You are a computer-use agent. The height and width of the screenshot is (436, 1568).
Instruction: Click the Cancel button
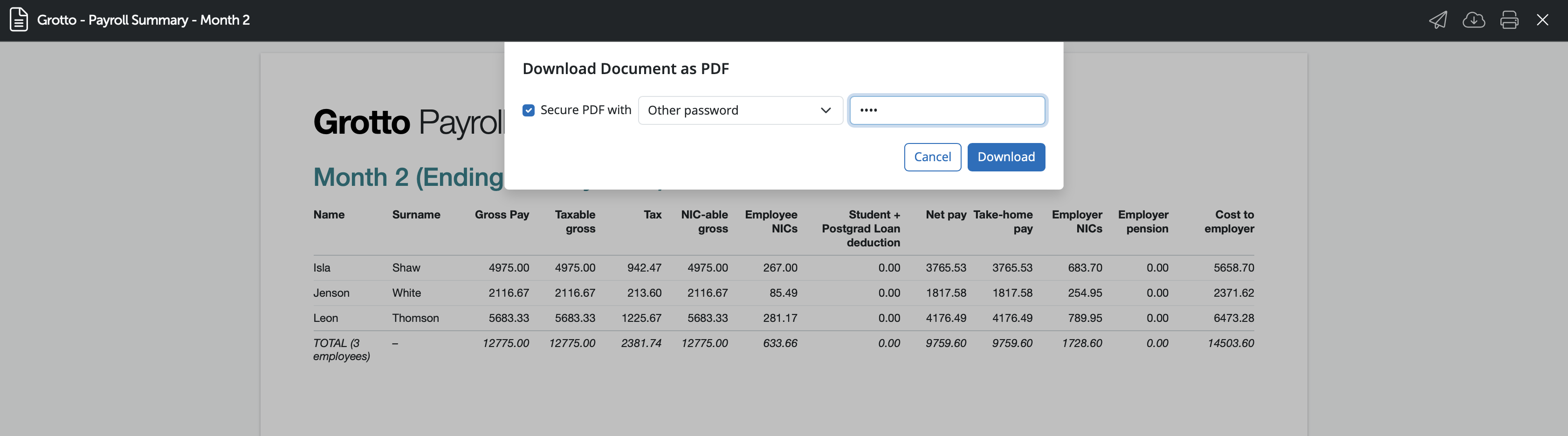pyautogui.click(x=932, y=157)
